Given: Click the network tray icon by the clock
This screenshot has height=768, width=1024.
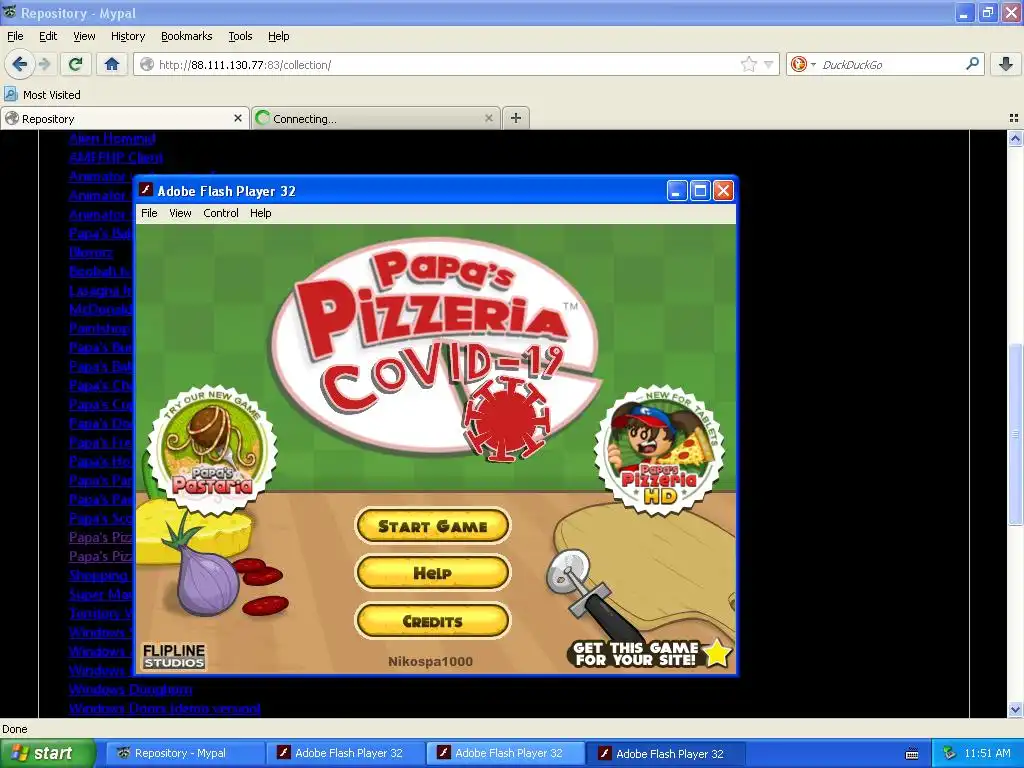Looking at the screenshot, I should pos(949,753).
